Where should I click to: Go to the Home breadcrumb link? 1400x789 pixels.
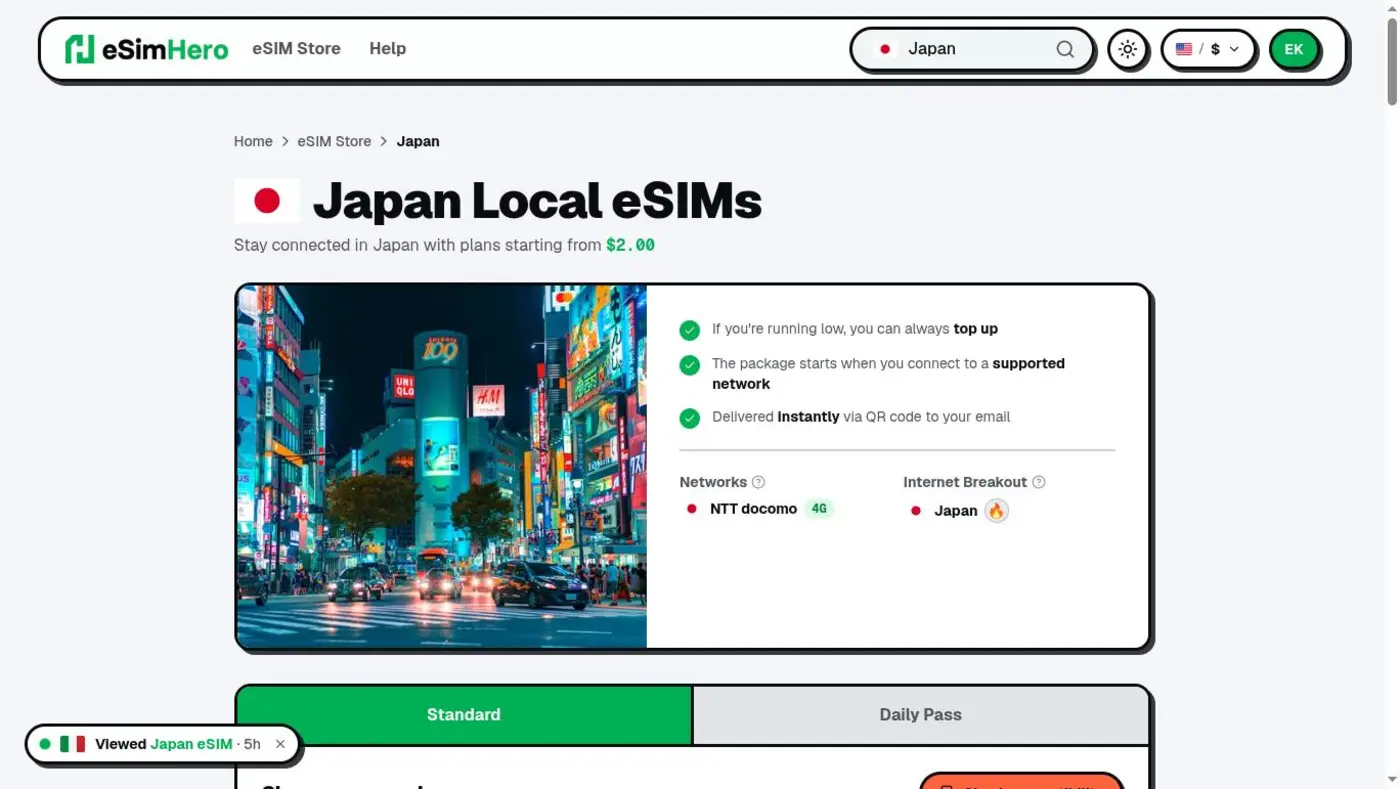click(x=253, y=141)
